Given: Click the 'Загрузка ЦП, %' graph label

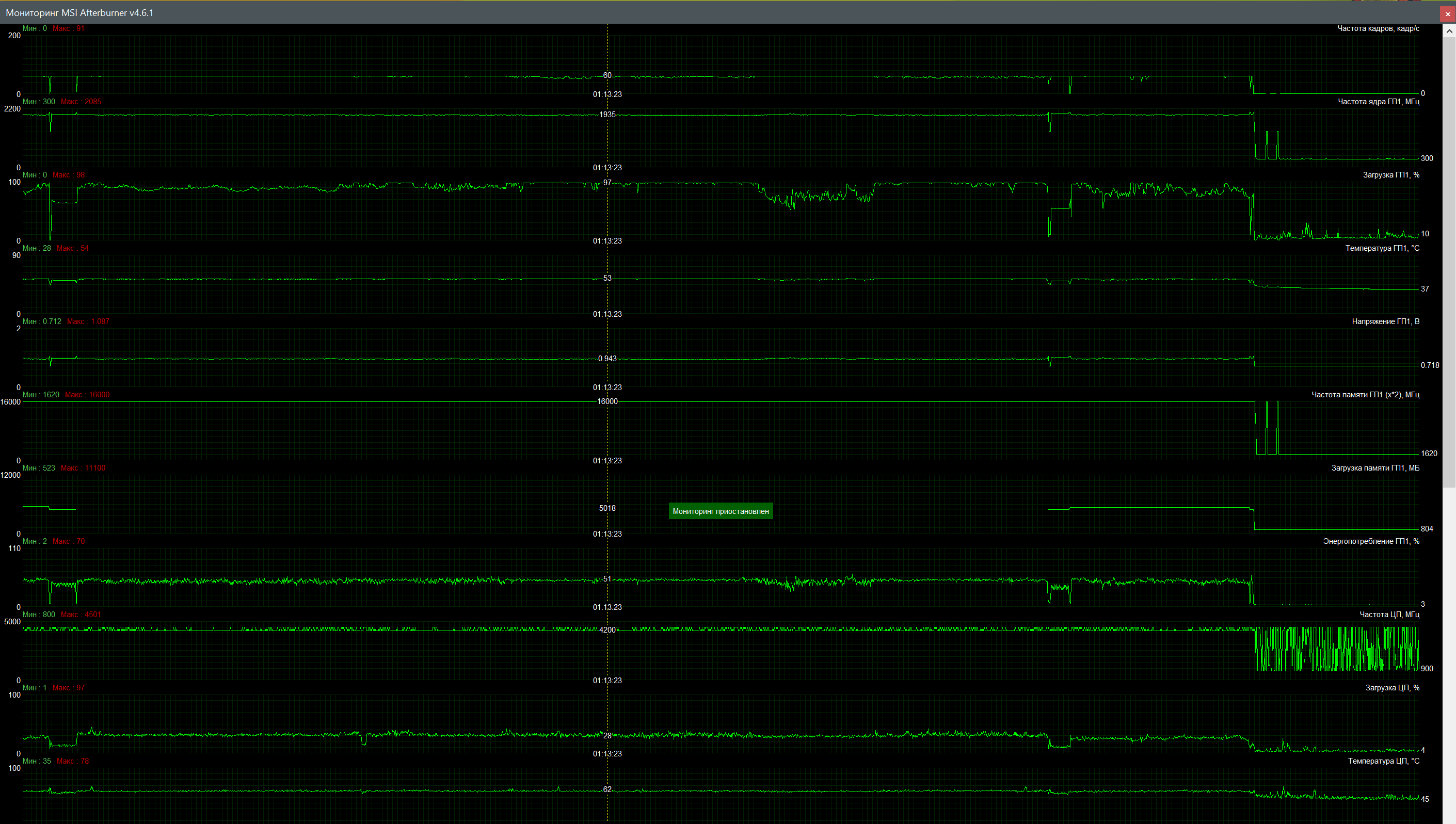Looking at the screenshot, I should tap(1391, 688).
